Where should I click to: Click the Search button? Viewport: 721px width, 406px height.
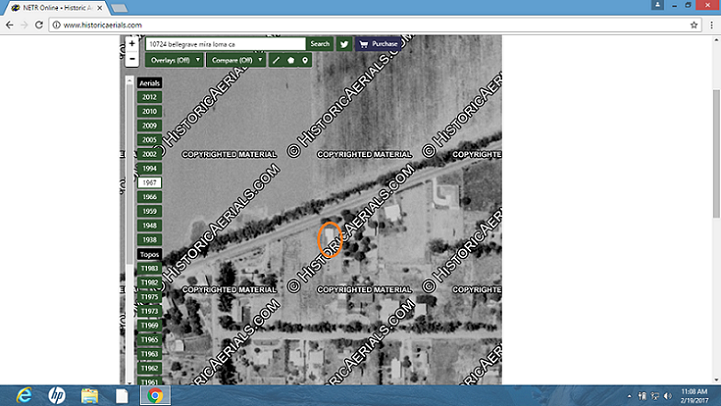tap(320, 44)
